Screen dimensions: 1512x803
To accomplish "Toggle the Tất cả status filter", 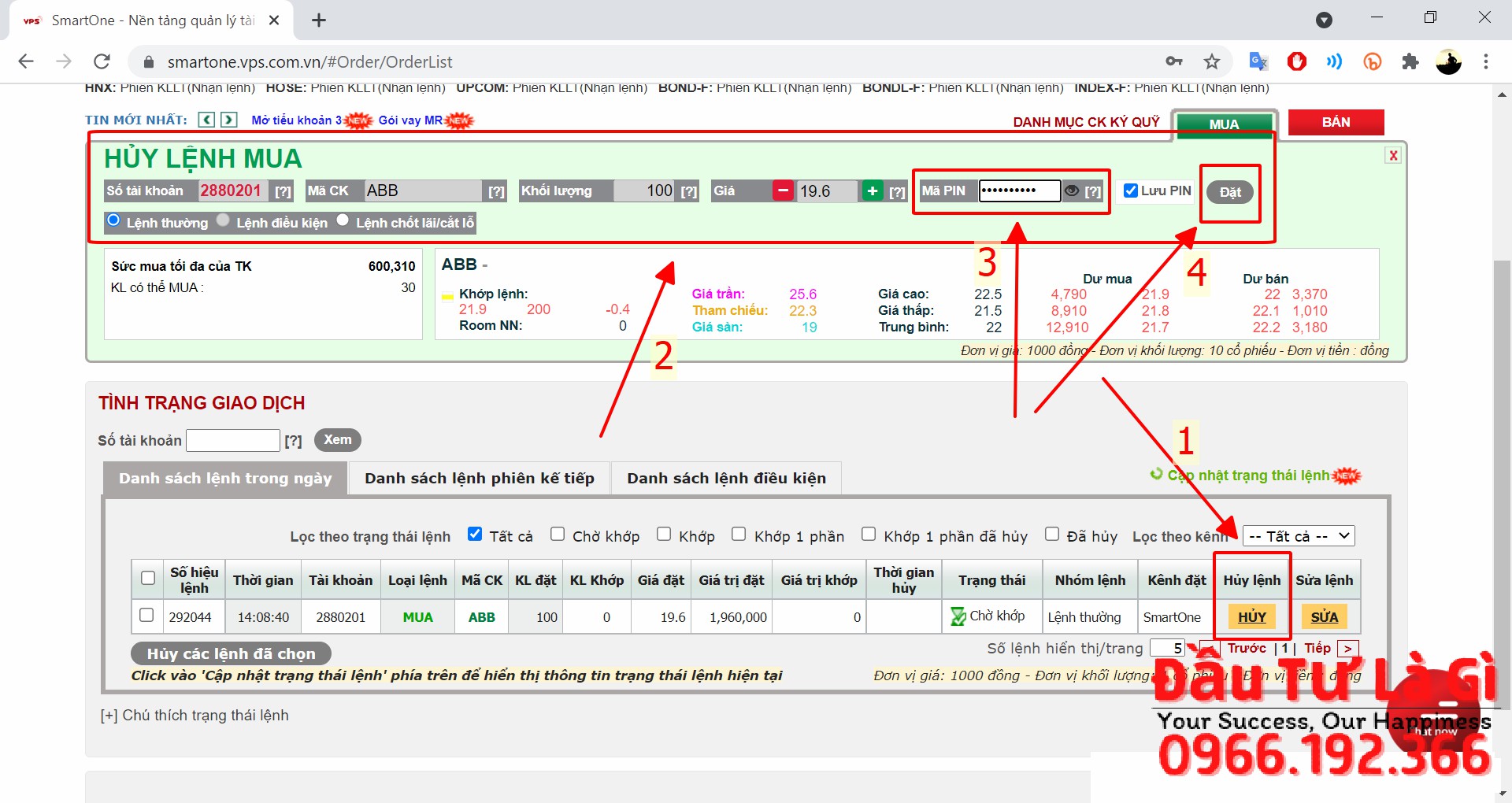I will tap(475, 534).
